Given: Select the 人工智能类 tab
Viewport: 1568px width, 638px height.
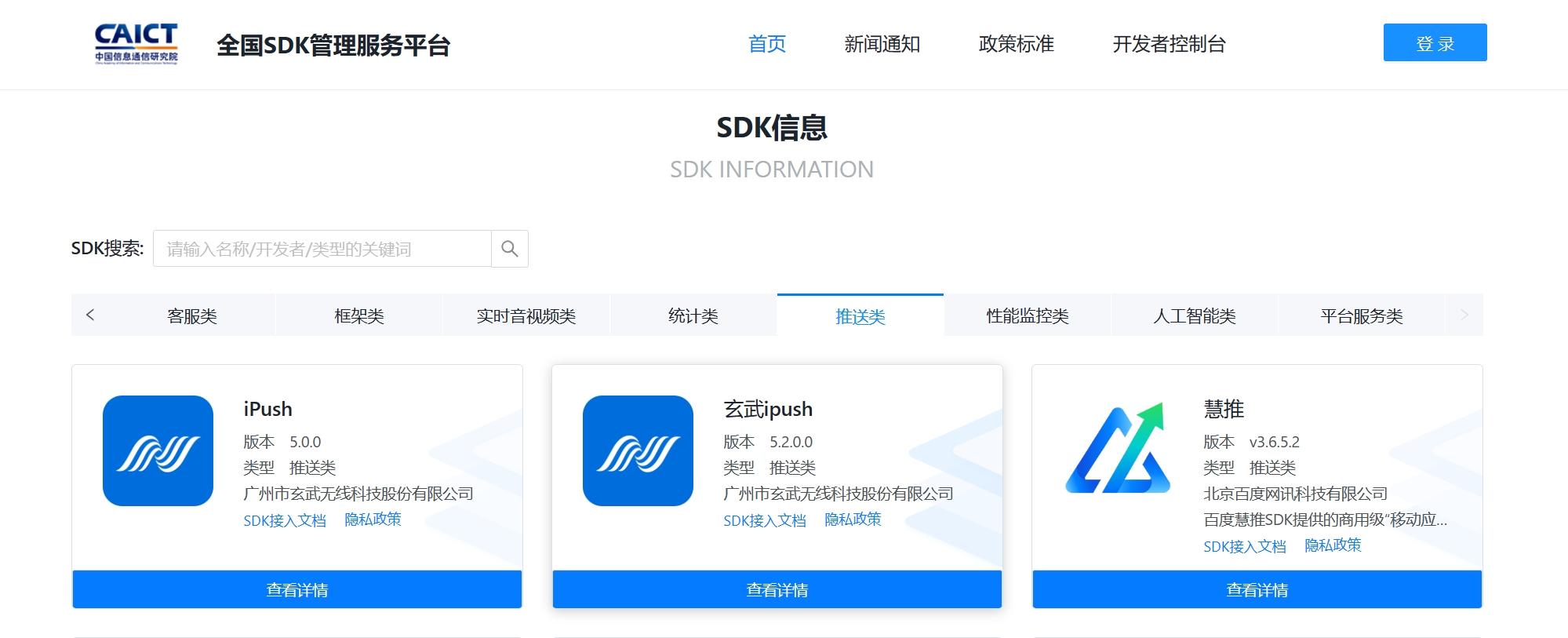Looking at the screenshot, I should [x=1195, y=315].
